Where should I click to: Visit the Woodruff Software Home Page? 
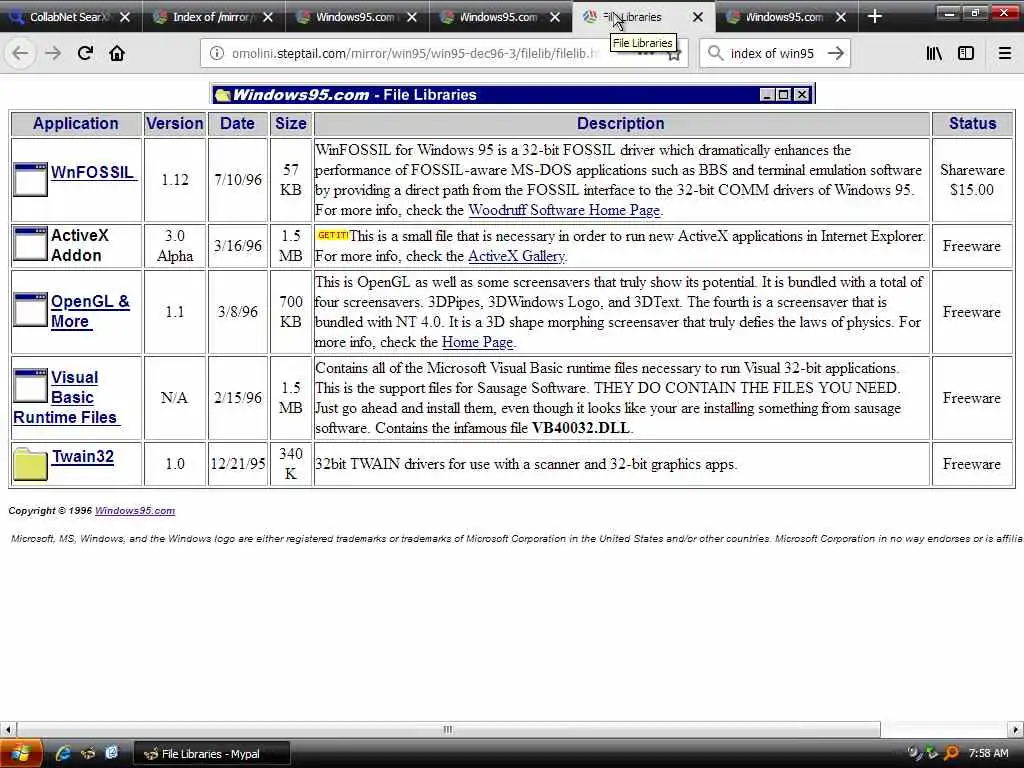click(x=564, y=210)
